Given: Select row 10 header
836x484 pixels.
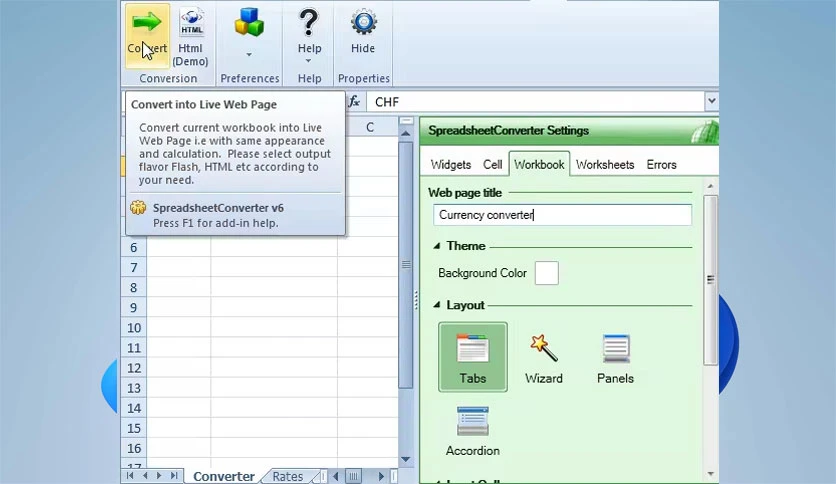Looking at the screenshot, I should coord(134,328).
